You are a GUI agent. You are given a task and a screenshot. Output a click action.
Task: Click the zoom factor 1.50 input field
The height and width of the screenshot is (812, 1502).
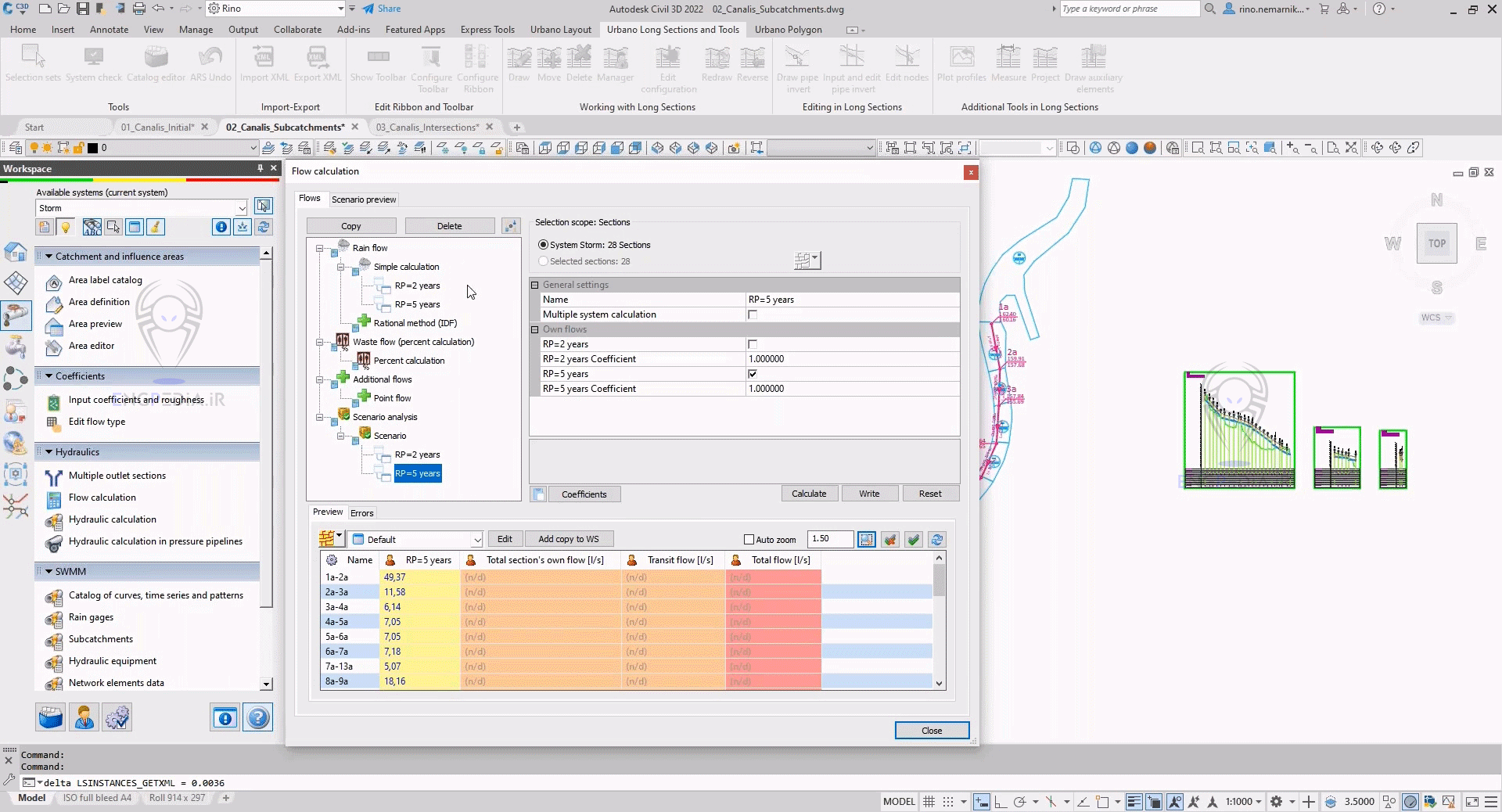click(x=830, y=539)
